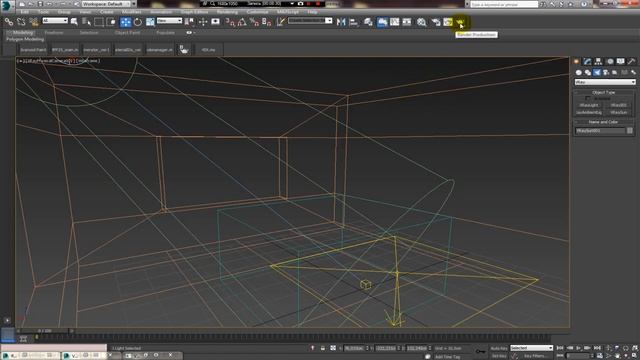Toggle Spinner Snap
This screenshot has height=360, width=640.
tap(267, 22)
